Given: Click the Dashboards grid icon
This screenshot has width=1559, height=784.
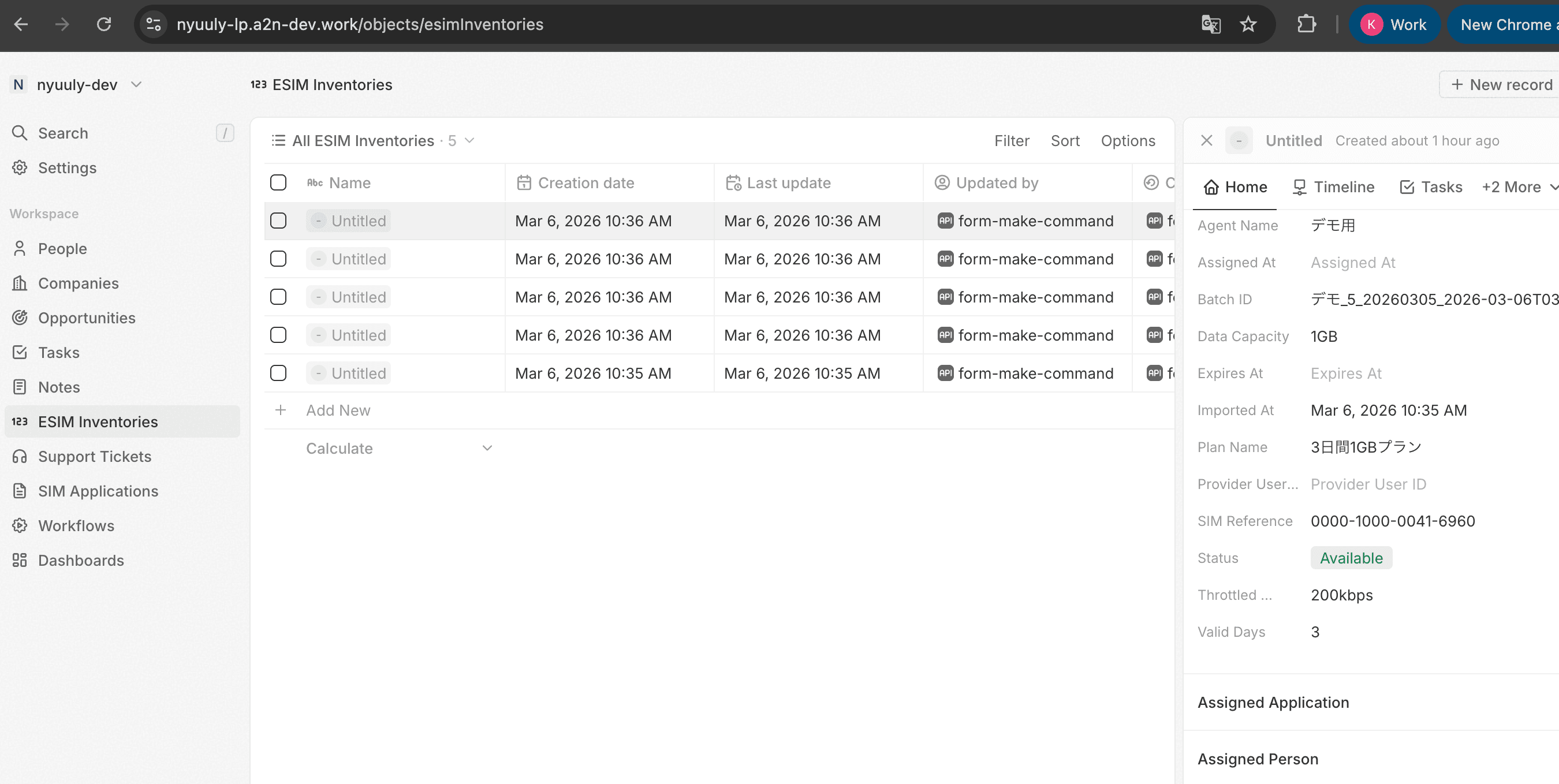Looking at the screenshot, I should 20,559.
